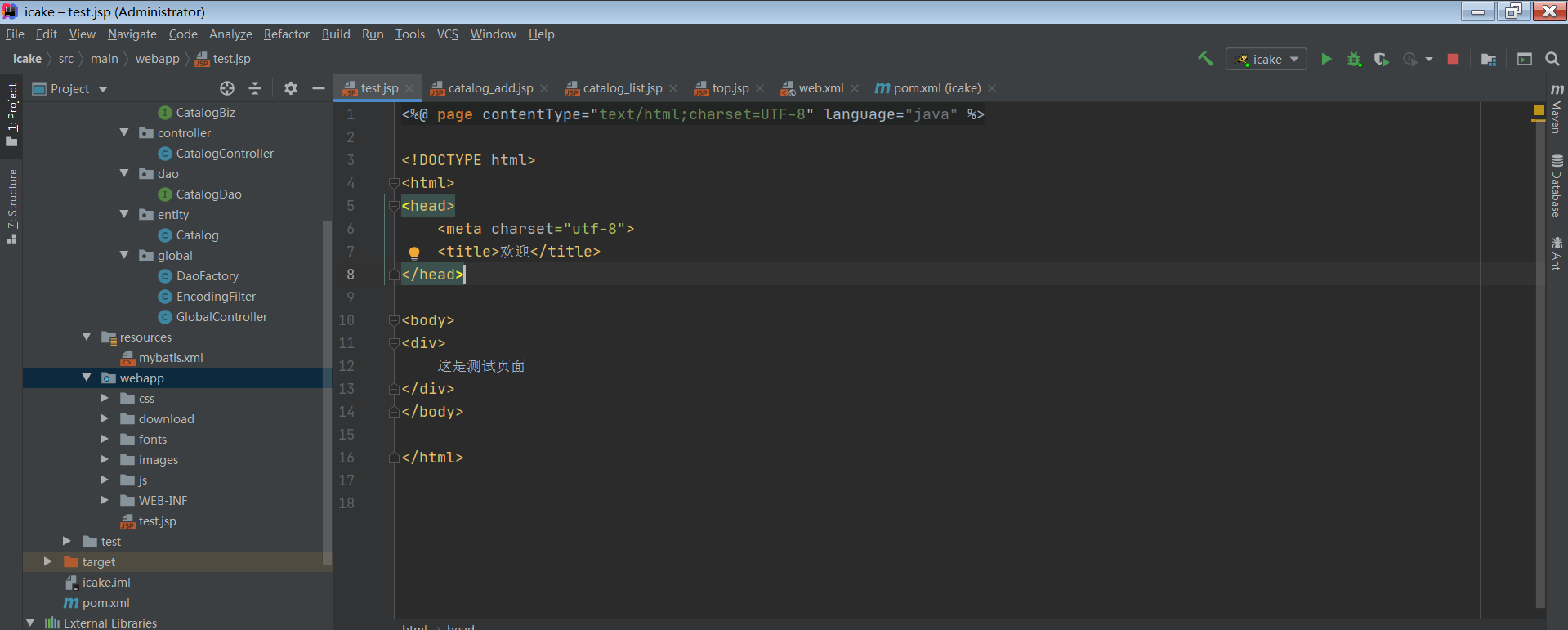Open Project panel settings gear
This screenshot has height=630, width=1568.
click(290, 88)
